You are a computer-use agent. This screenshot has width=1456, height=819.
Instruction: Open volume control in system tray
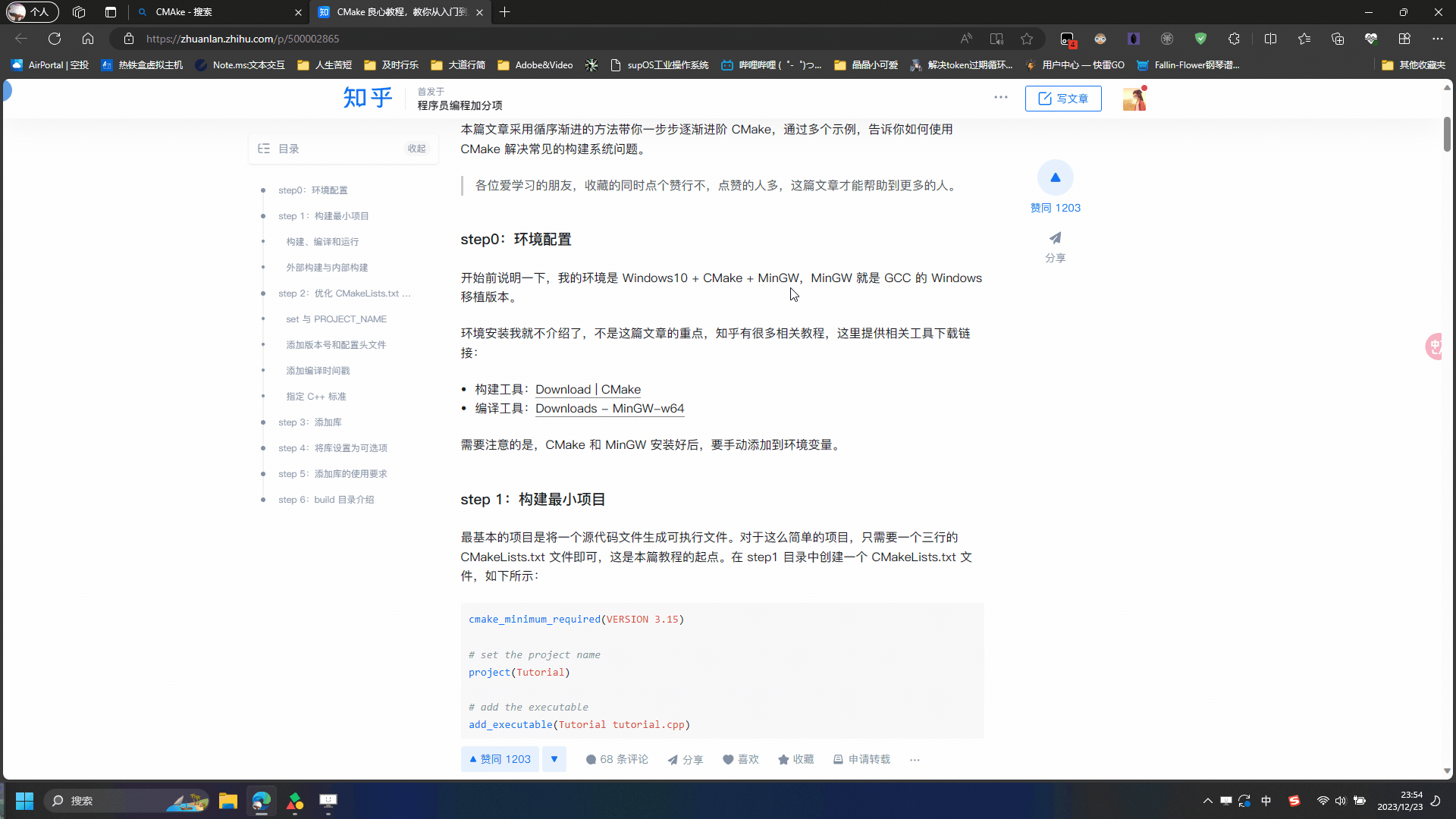[x=1341, y=801]
